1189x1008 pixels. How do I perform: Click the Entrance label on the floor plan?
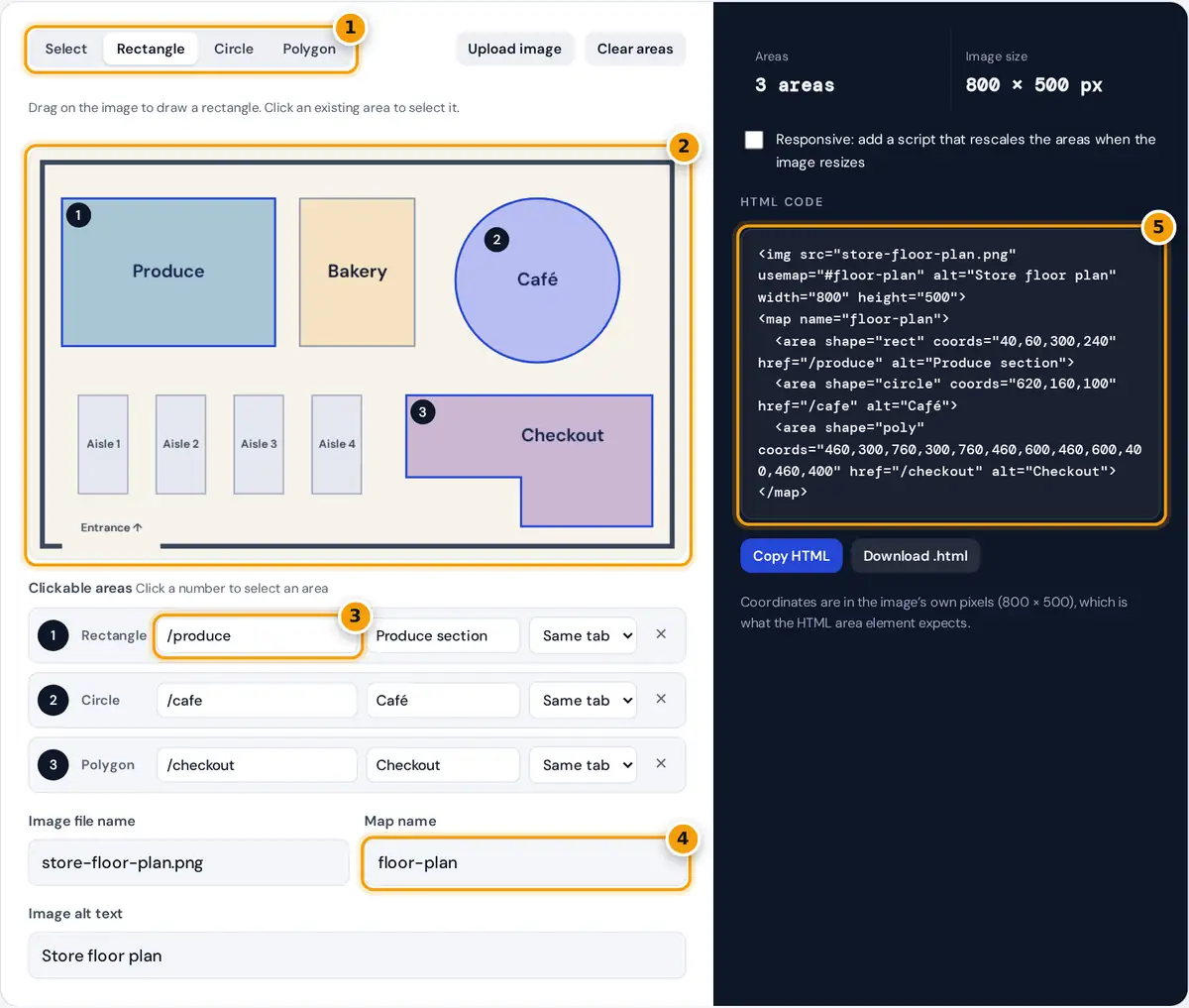(111, 527)
